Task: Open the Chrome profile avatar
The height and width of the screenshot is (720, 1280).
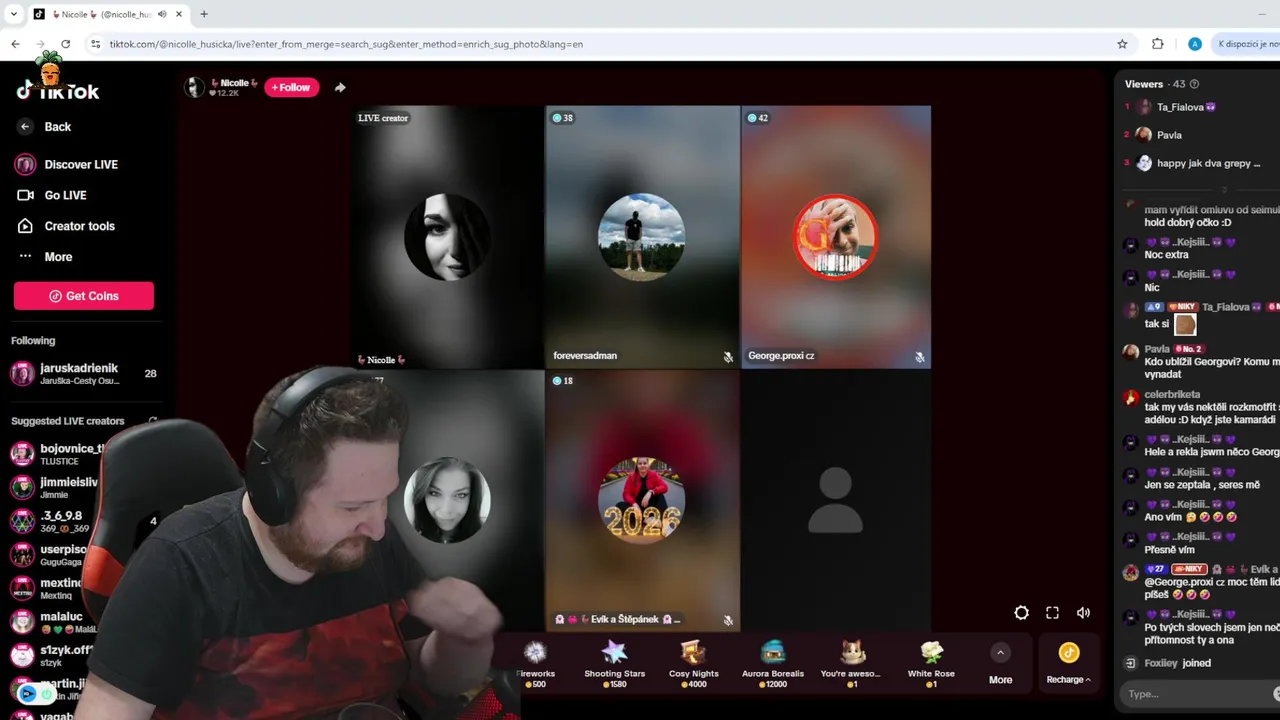Action: 1194,44
